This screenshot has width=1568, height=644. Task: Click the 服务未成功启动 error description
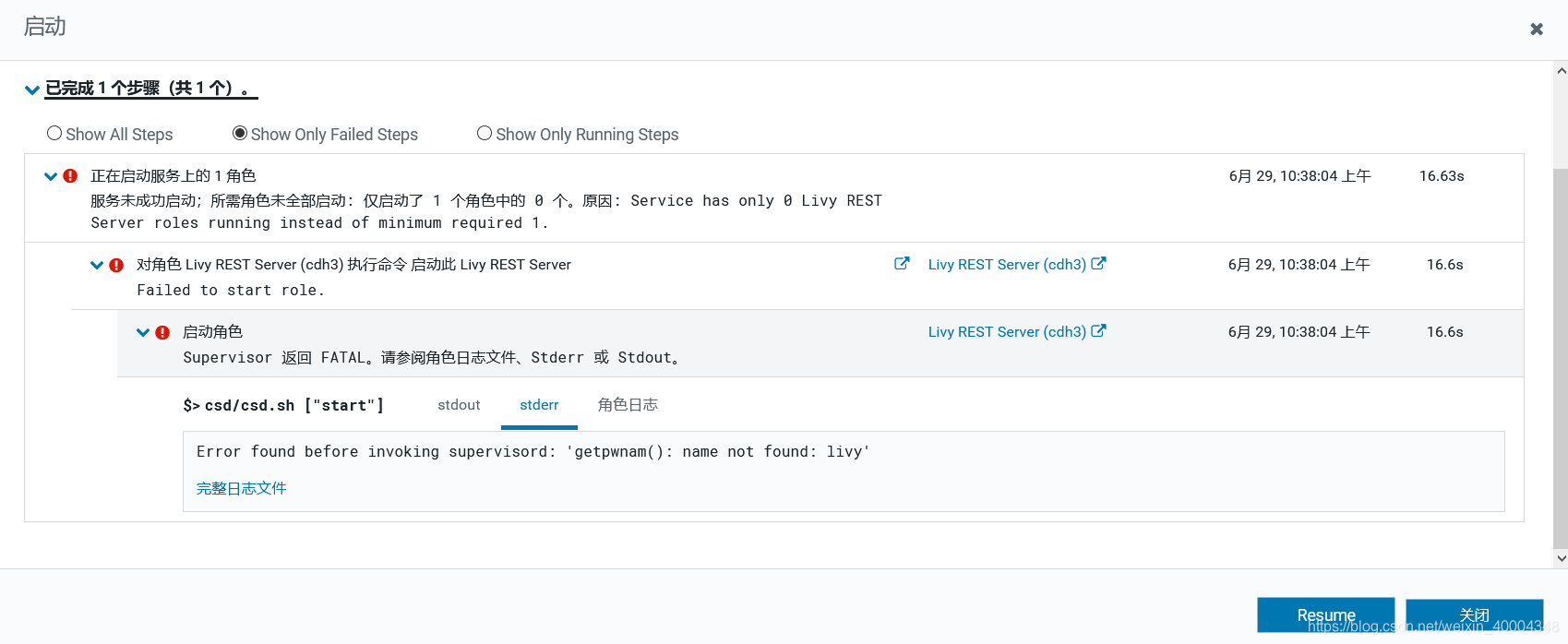pos(486,212)
